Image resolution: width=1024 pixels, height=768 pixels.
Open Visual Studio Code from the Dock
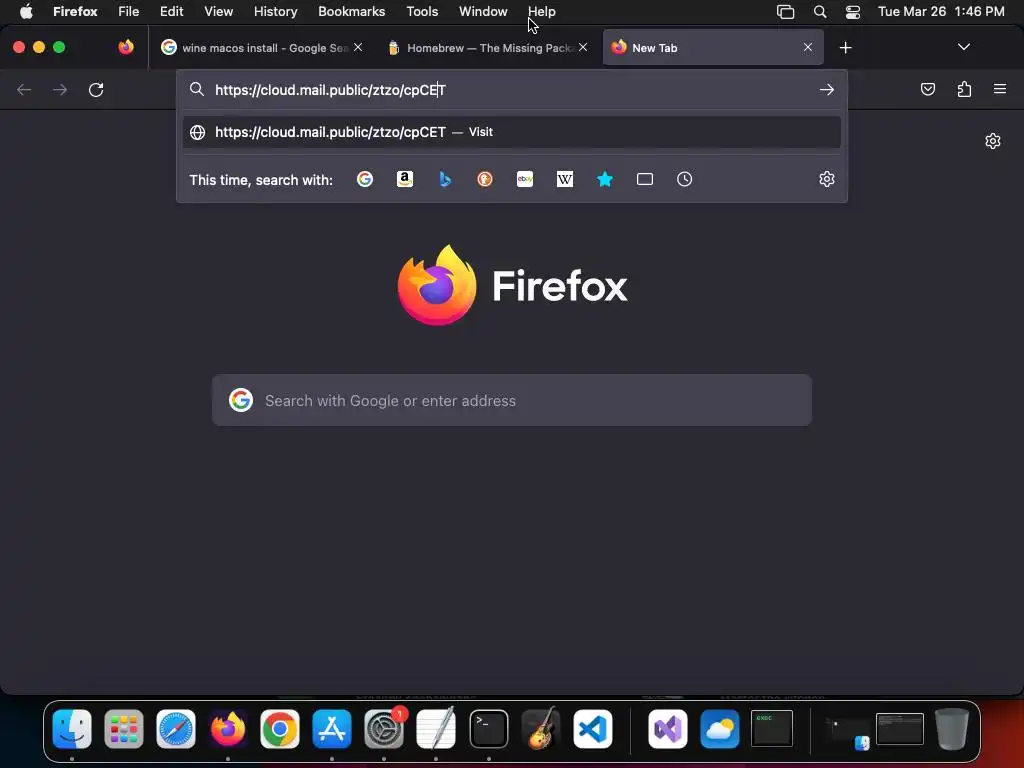593,729
